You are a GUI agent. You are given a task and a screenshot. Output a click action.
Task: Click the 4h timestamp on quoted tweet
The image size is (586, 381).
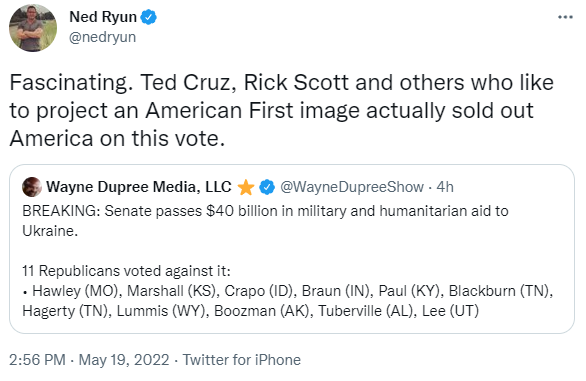coord(445,187)
